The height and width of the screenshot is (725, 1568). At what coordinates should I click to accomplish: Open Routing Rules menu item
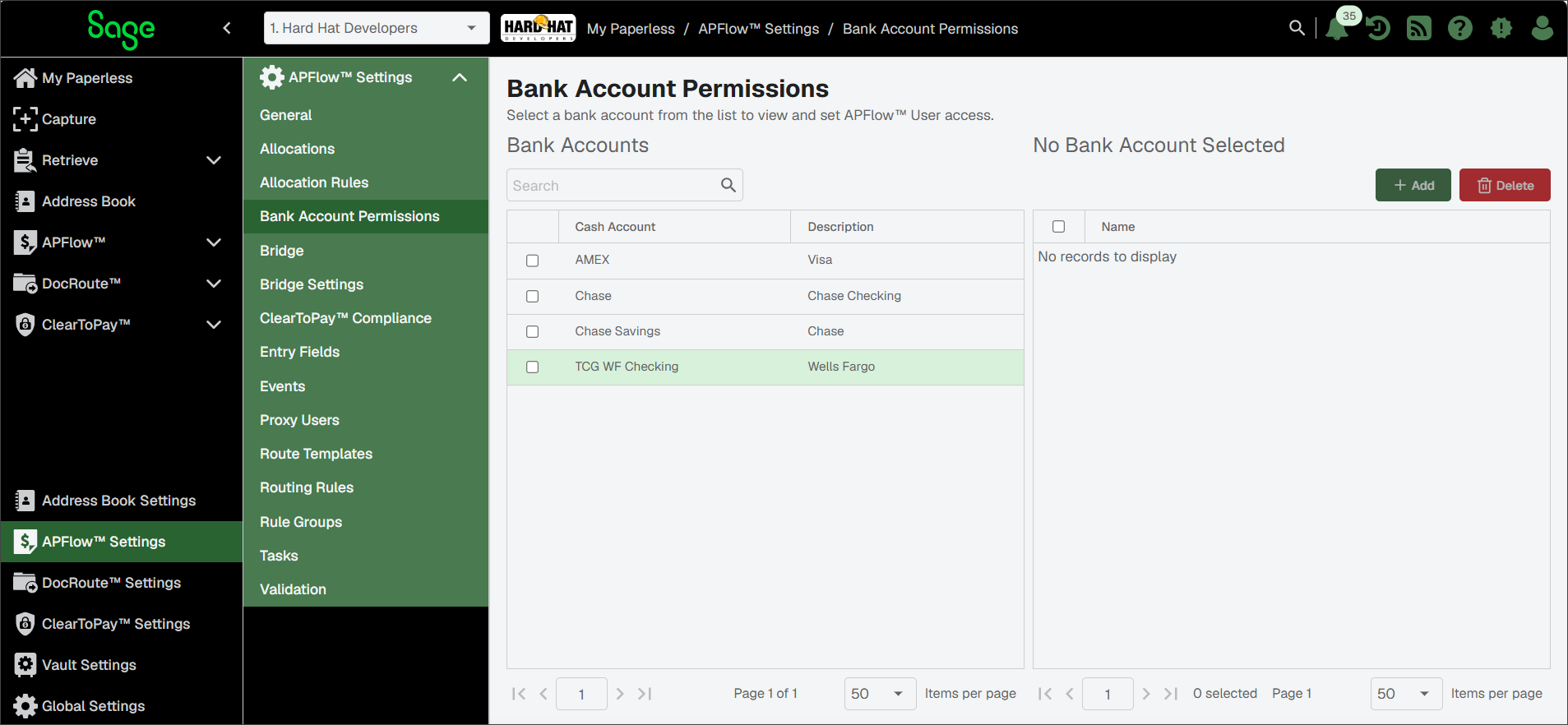click(x=366, y=487)
